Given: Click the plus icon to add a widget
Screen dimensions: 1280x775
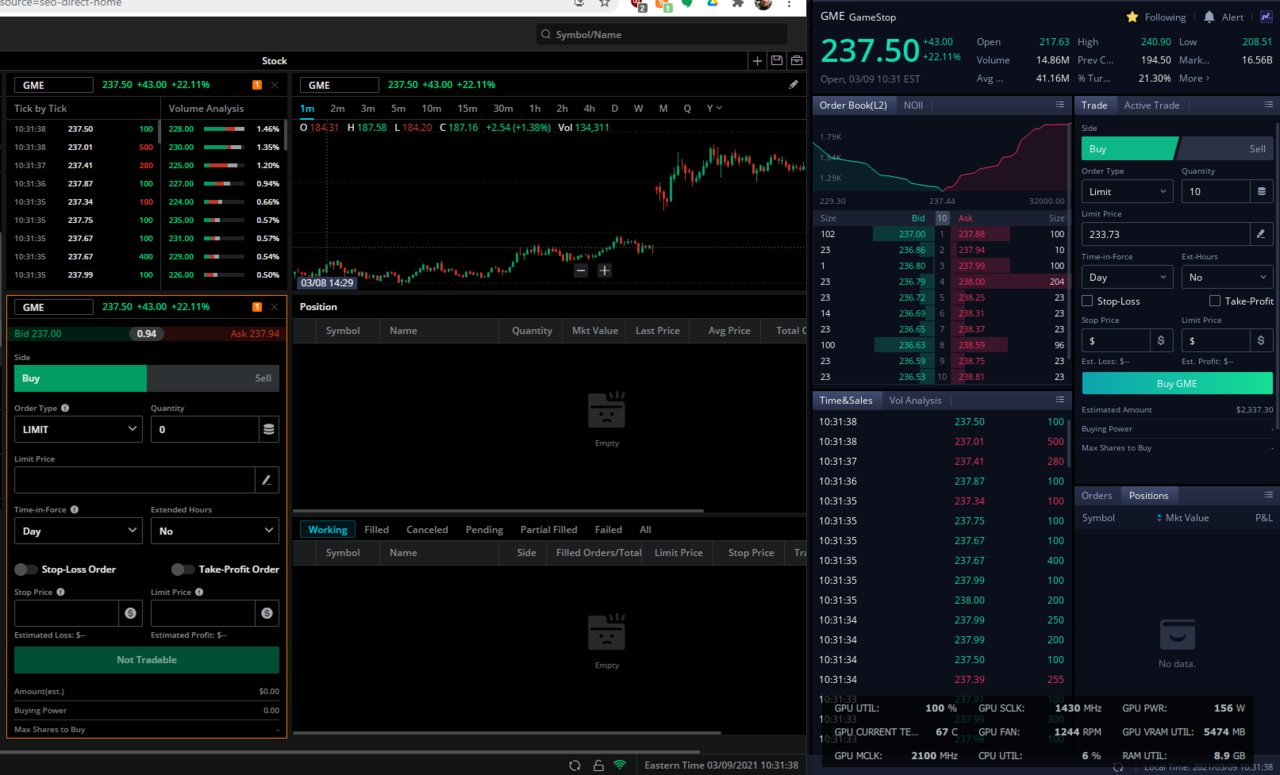Looking at the screenshot, I should [757, 61].
